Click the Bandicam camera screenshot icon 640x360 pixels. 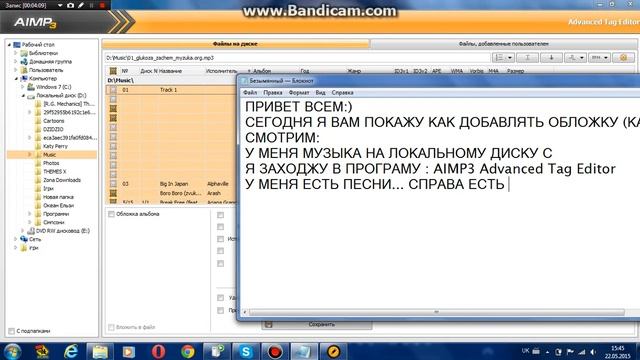tap(71, 5)
